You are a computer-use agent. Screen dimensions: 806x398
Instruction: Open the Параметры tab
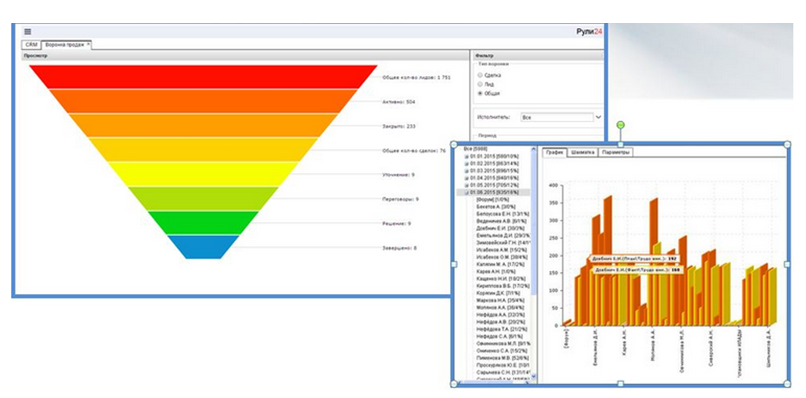(x=615, y=153)
